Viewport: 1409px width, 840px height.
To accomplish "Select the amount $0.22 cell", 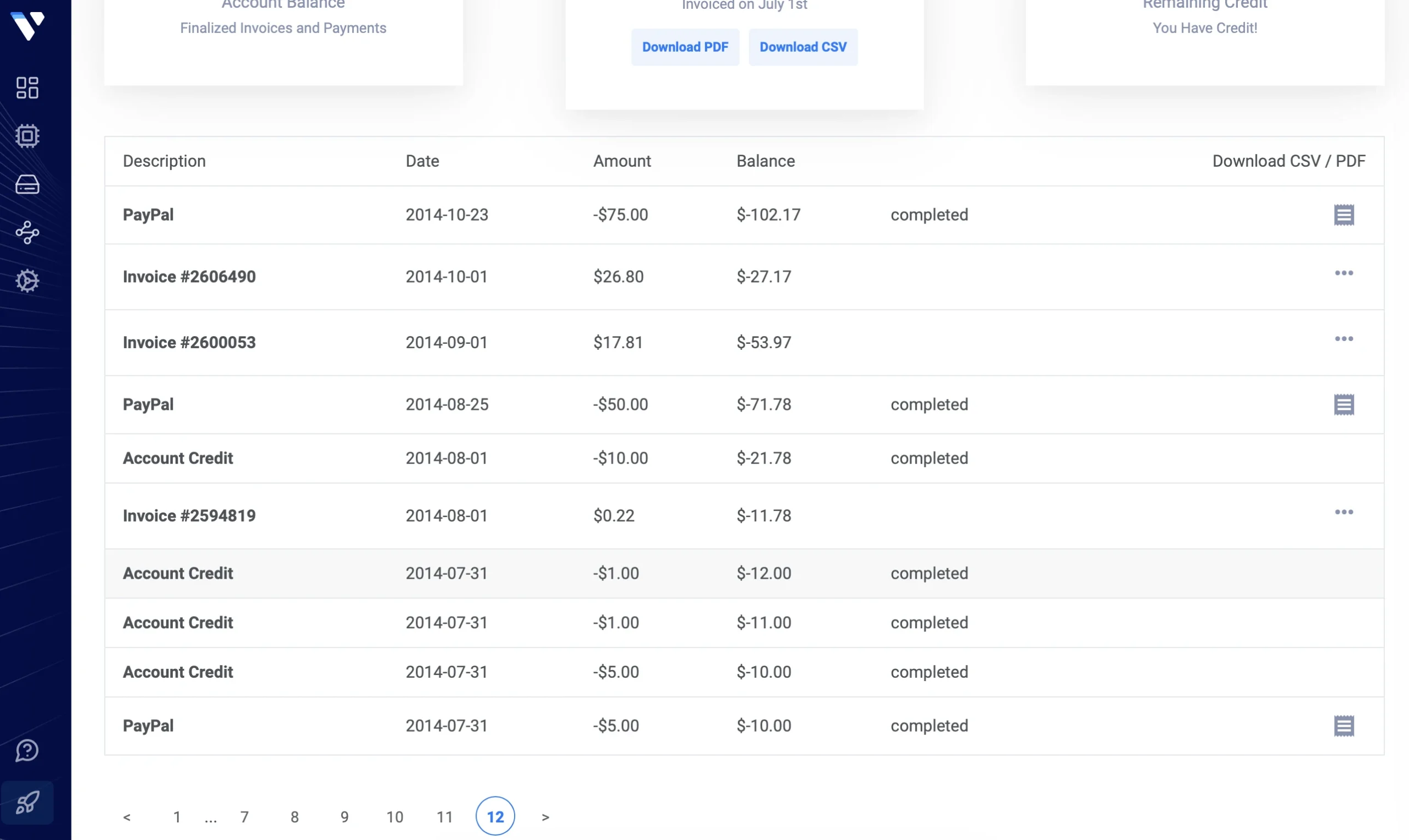I will pos(614,515).
